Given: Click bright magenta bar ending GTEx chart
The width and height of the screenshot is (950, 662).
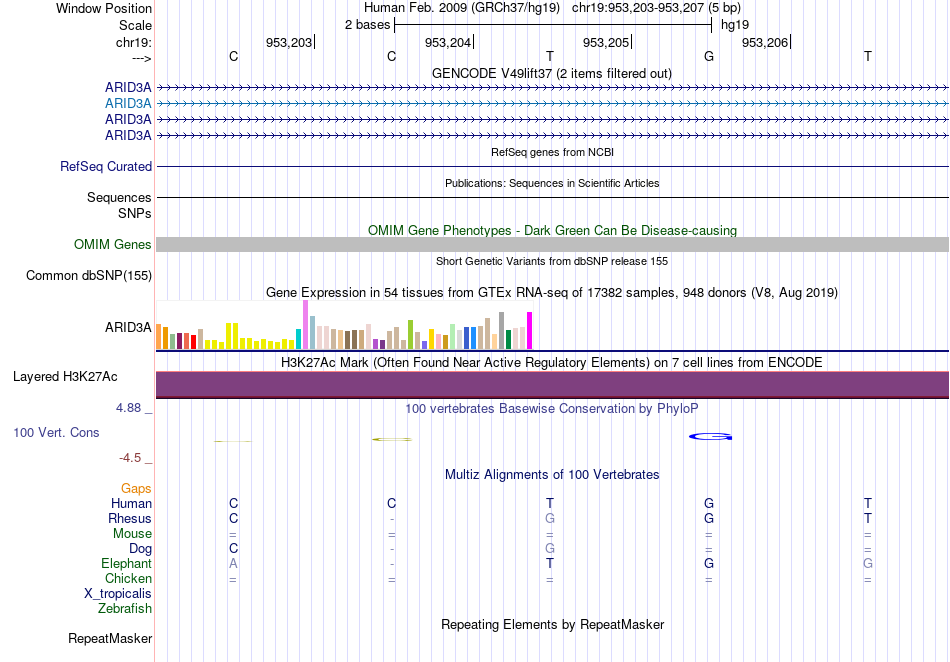Looking at the screenshot, I should pyautogui.click(x=530, y=331).
